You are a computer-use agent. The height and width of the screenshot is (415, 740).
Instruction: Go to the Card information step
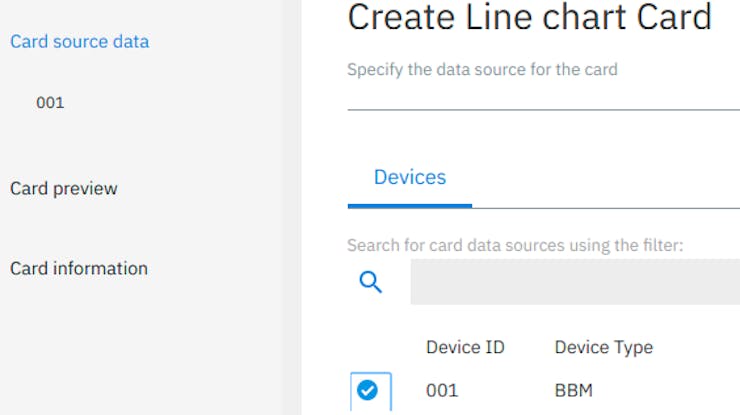click(79, 269)
